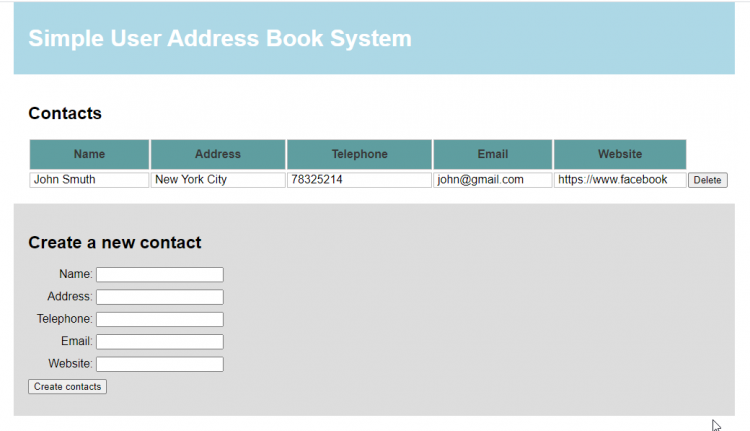Click the Email column header
This screenshot has height=431, width=750.
[493, 154]
